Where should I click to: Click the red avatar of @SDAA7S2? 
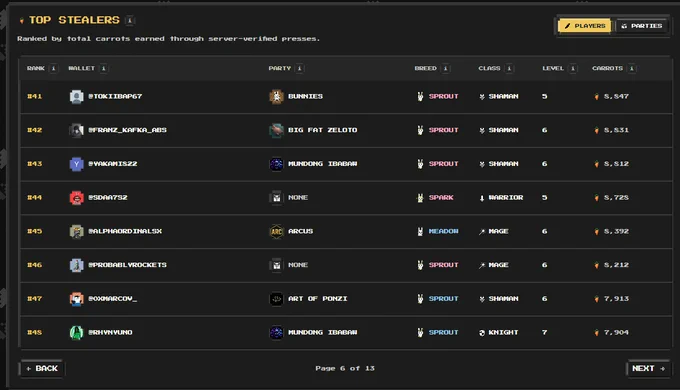point(76,197)
